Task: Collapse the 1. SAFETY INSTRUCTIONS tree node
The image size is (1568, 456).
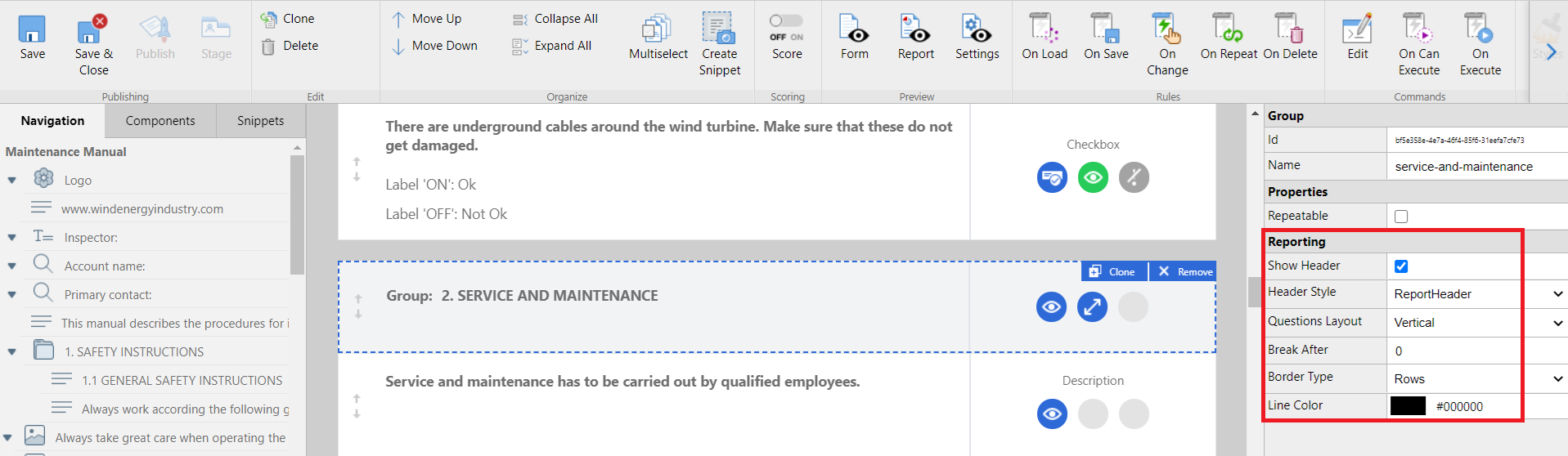Action: pos(11,352)
